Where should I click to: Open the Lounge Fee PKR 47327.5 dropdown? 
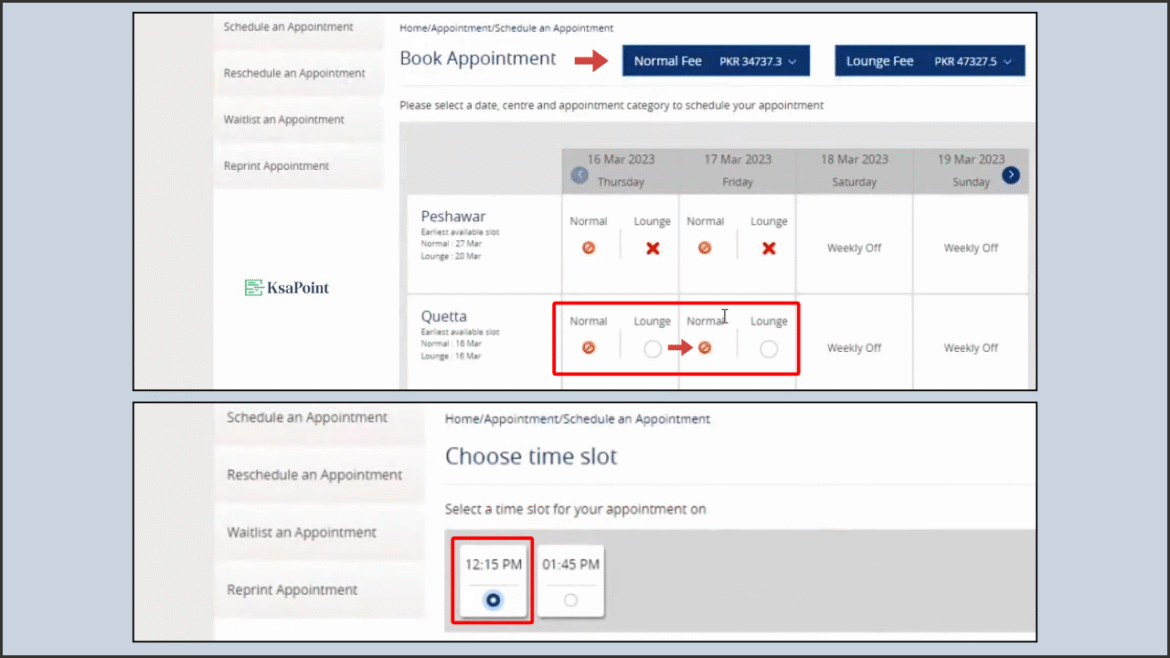point(929,60)
